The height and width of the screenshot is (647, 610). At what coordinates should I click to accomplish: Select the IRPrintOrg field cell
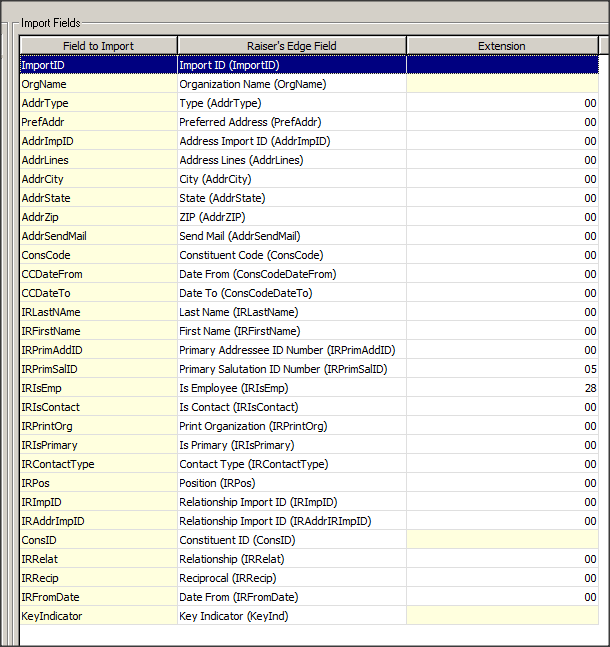tap(99, 426)
